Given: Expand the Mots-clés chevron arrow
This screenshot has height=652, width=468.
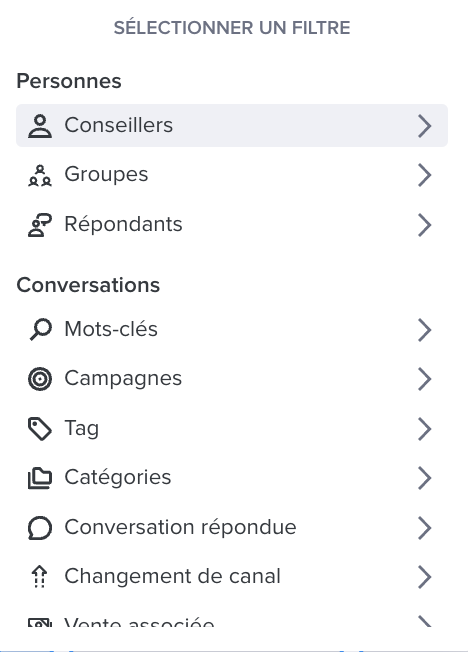Looking at the screenshot, I should pos(424,330).
